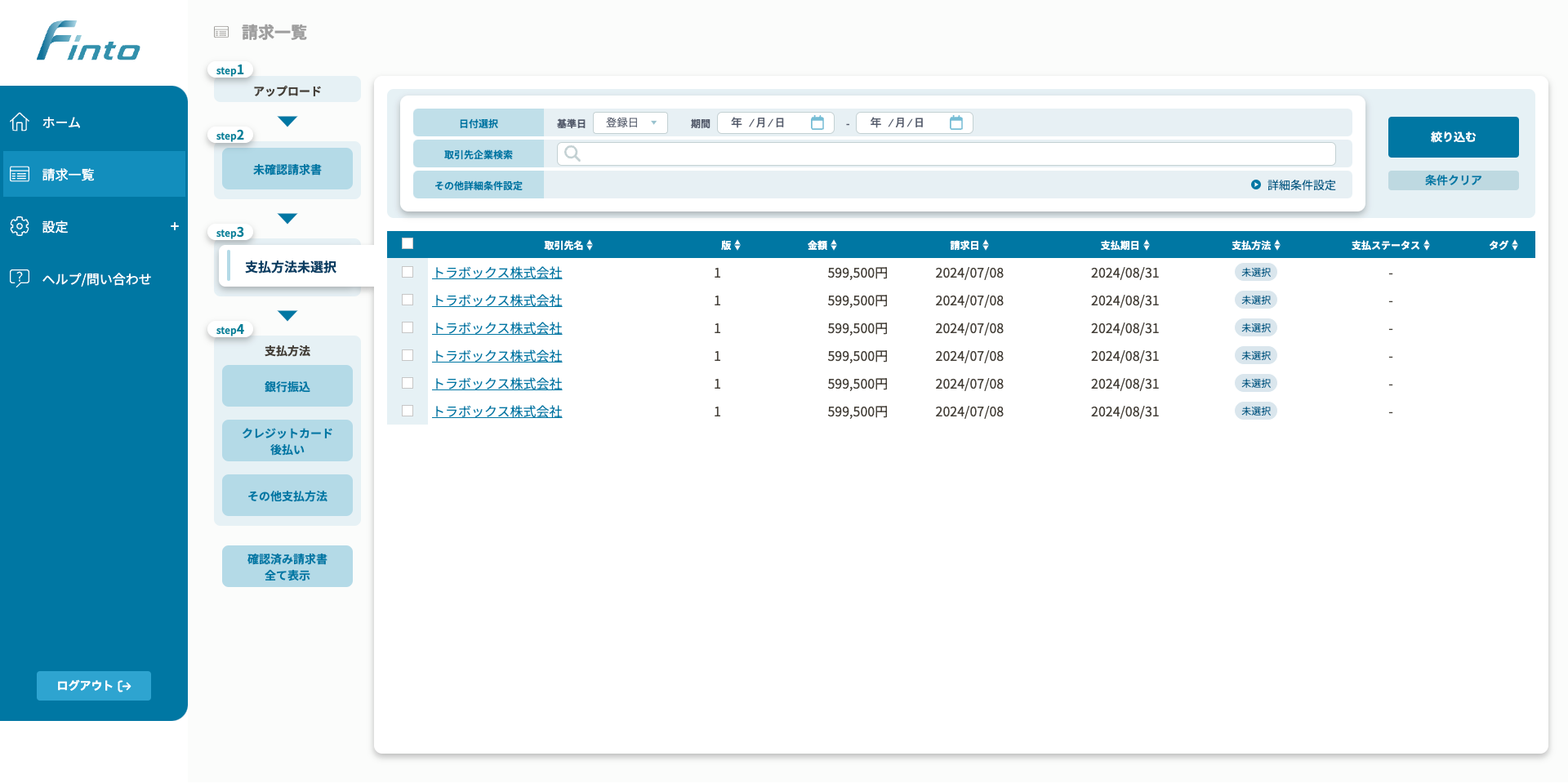Screen dimensions: 1568x783
Task: Check the first invoice row checkbox
Action: click(x=408, y=272)
